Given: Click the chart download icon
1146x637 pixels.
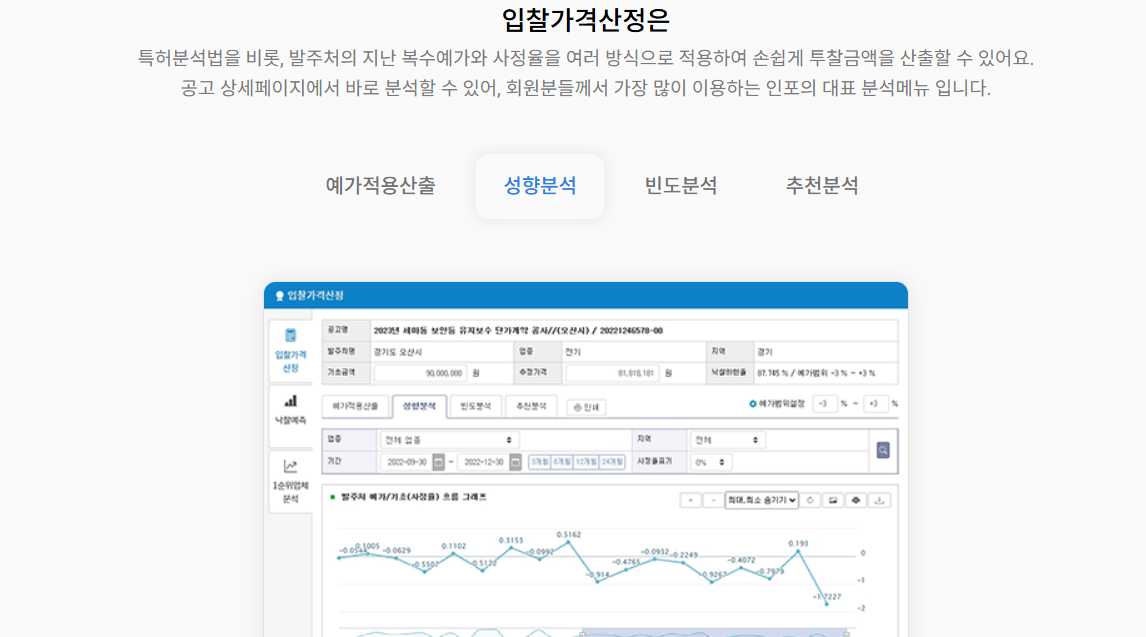Looking at the screenshot, I should point(879,500).
